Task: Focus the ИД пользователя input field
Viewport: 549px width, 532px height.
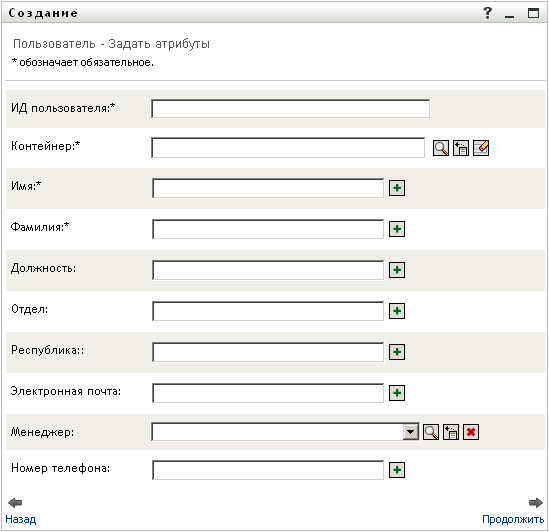Action: [x=291, y=109]
